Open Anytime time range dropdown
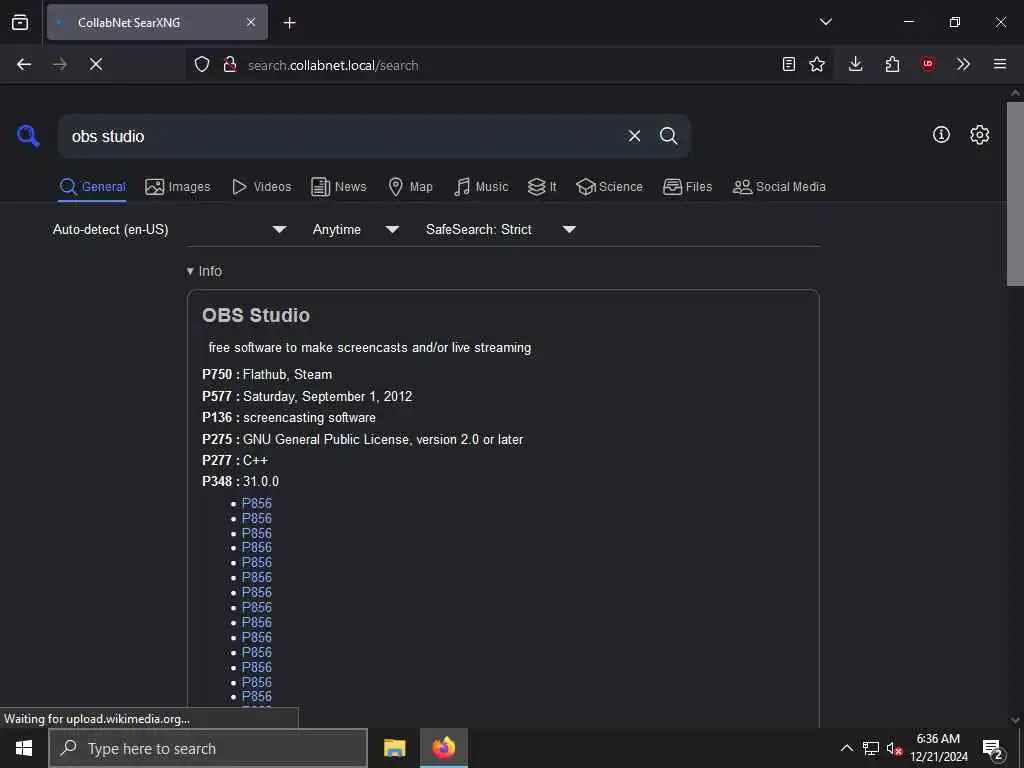 (355, 229)
